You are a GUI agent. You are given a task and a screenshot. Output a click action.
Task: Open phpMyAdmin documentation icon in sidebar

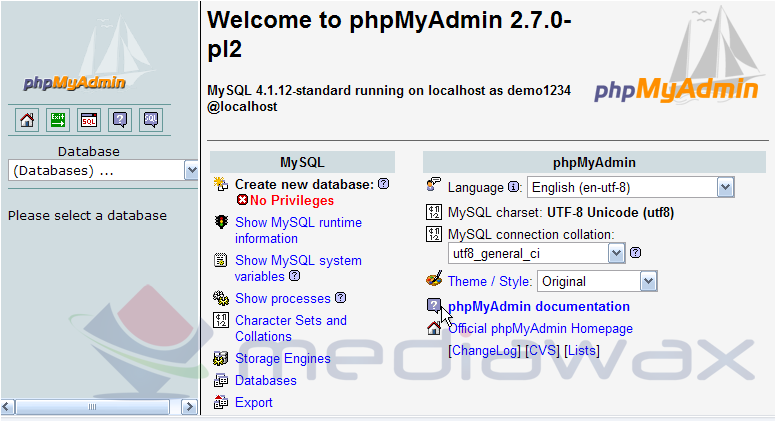pos(120,120)
